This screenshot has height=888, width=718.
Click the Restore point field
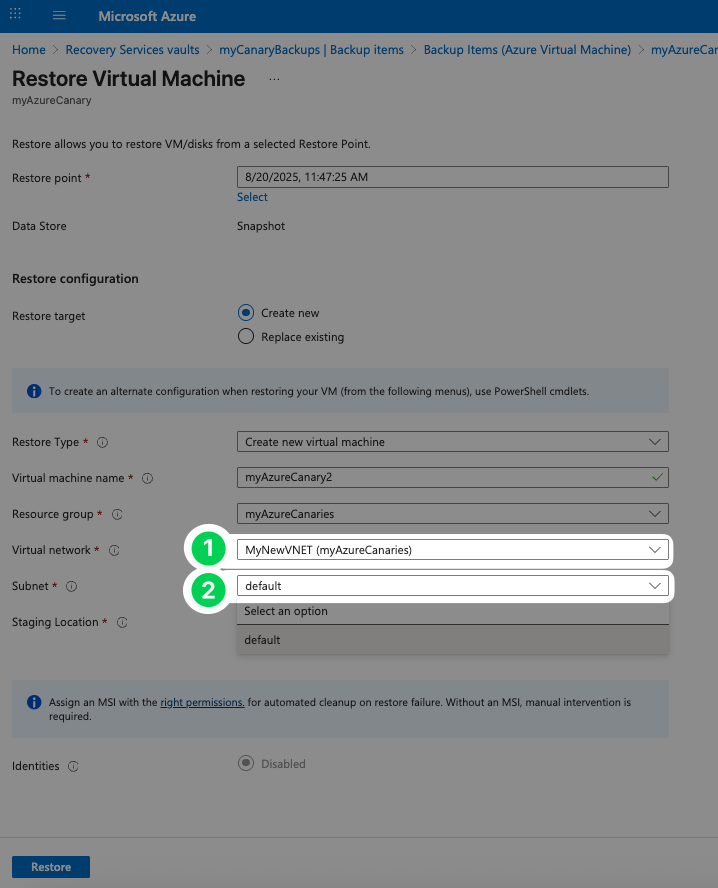452,177
